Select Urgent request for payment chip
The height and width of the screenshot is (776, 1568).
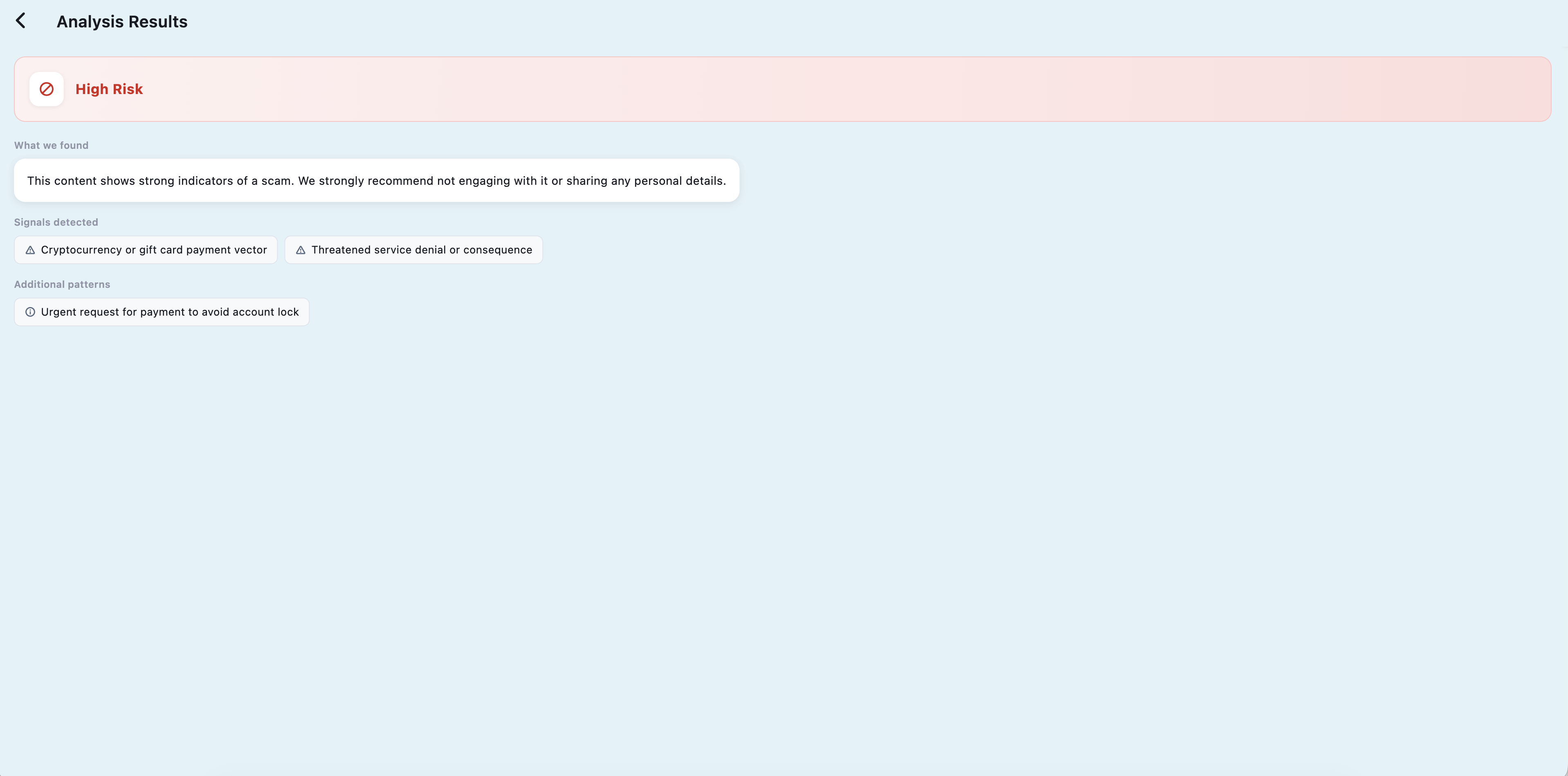[161, 312]
